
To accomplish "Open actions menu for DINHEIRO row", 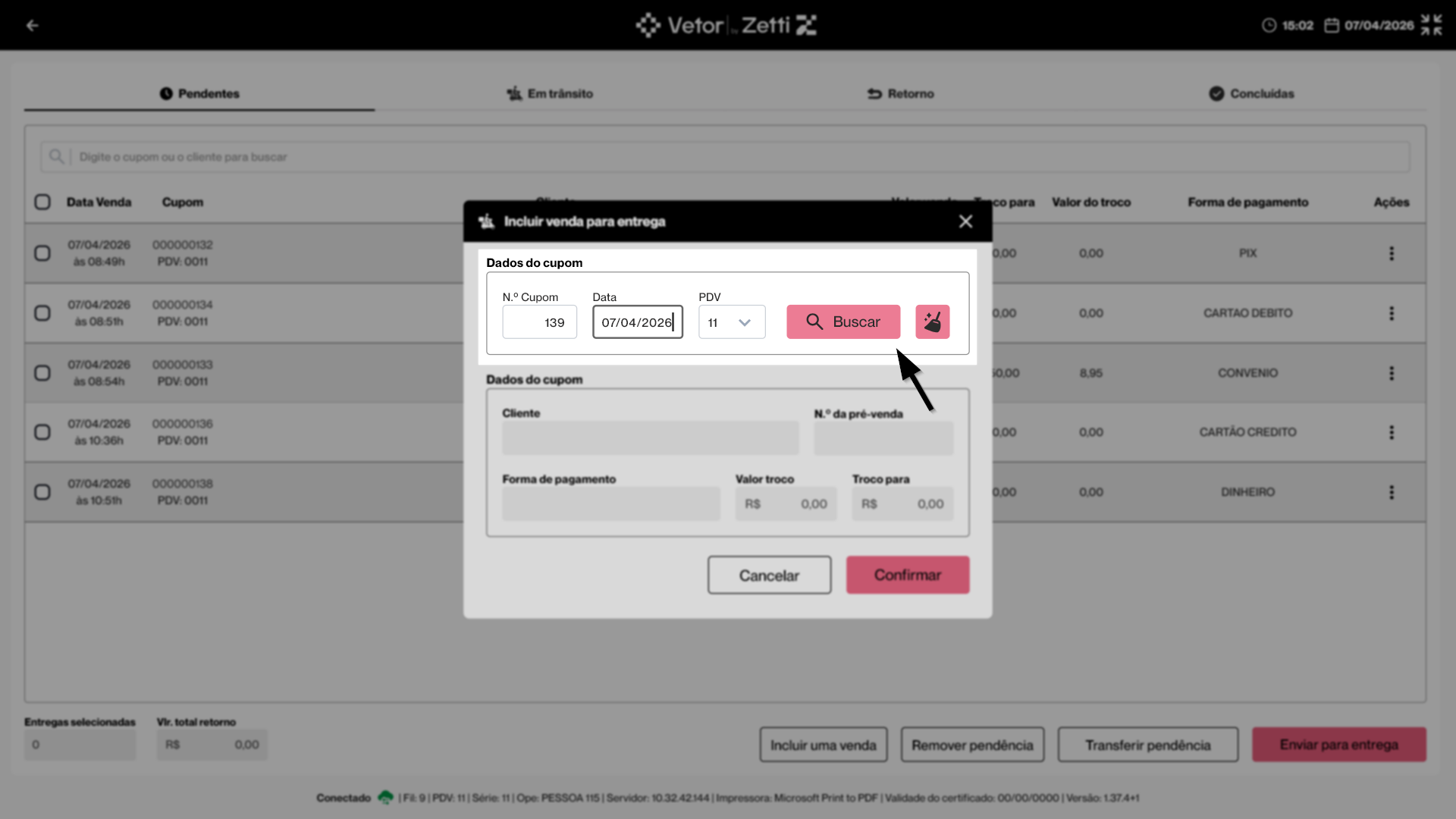I will [1391, 492].
